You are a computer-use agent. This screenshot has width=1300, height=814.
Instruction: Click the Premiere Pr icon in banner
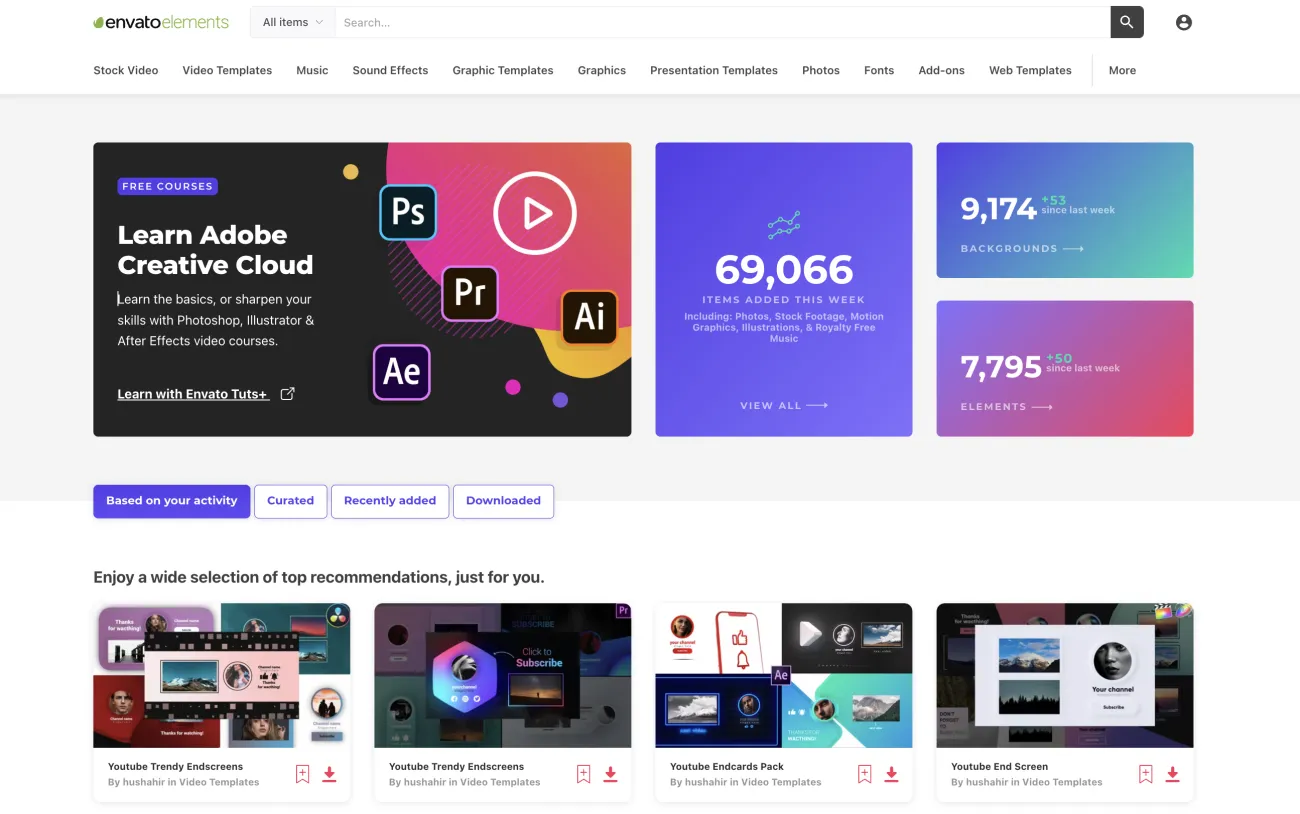pyautogui.click(x=470, y=292)
